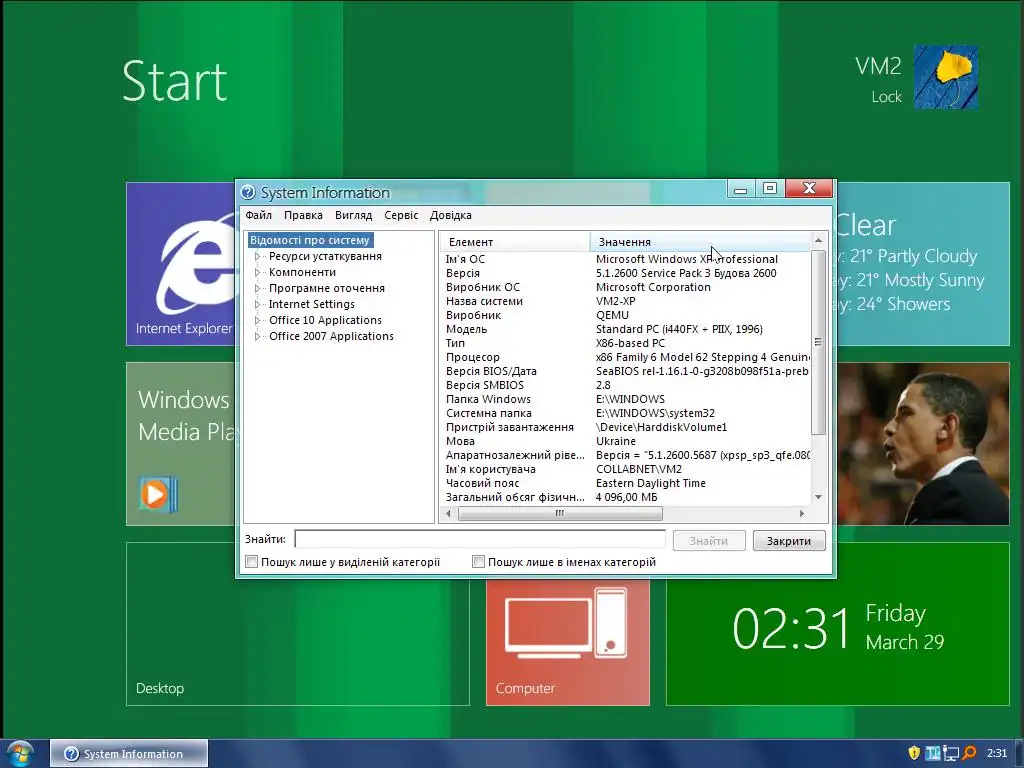
Task: Click the System Information title bar icon
Action: point(248,192)
